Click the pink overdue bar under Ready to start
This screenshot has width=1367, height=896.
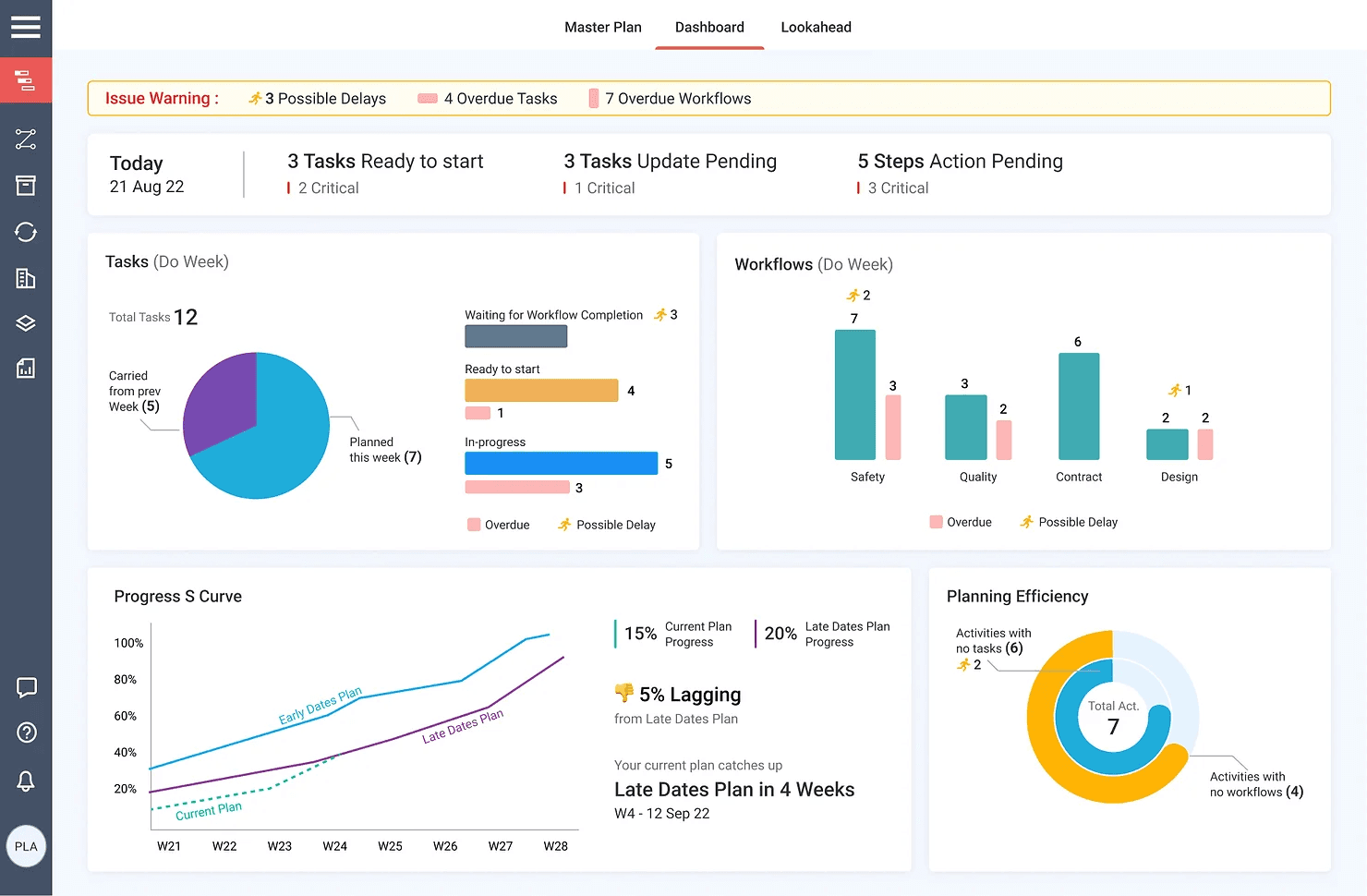pyautogui.click(x=478, y=413)
